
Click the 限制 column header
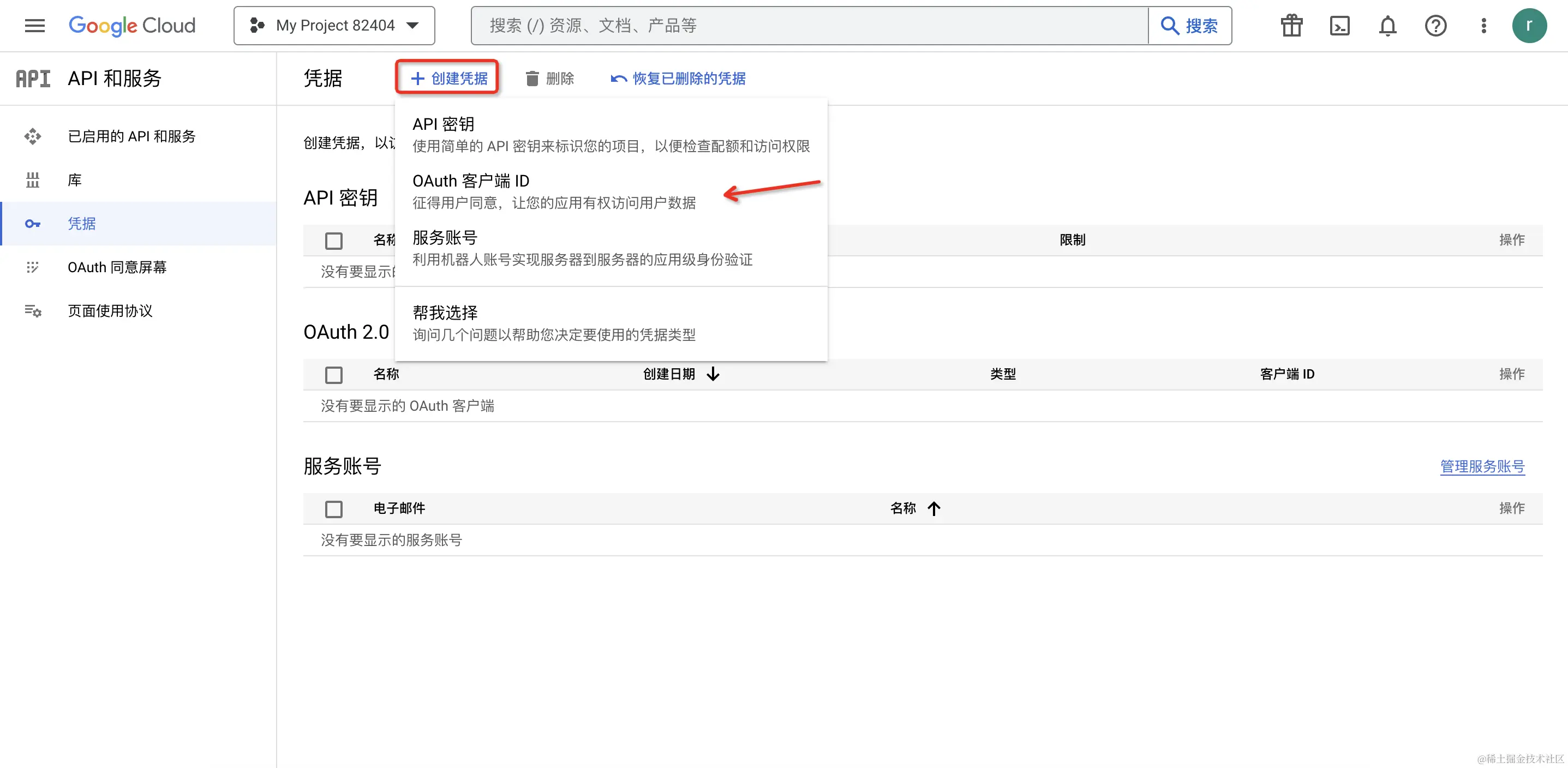pos(1072,240)
